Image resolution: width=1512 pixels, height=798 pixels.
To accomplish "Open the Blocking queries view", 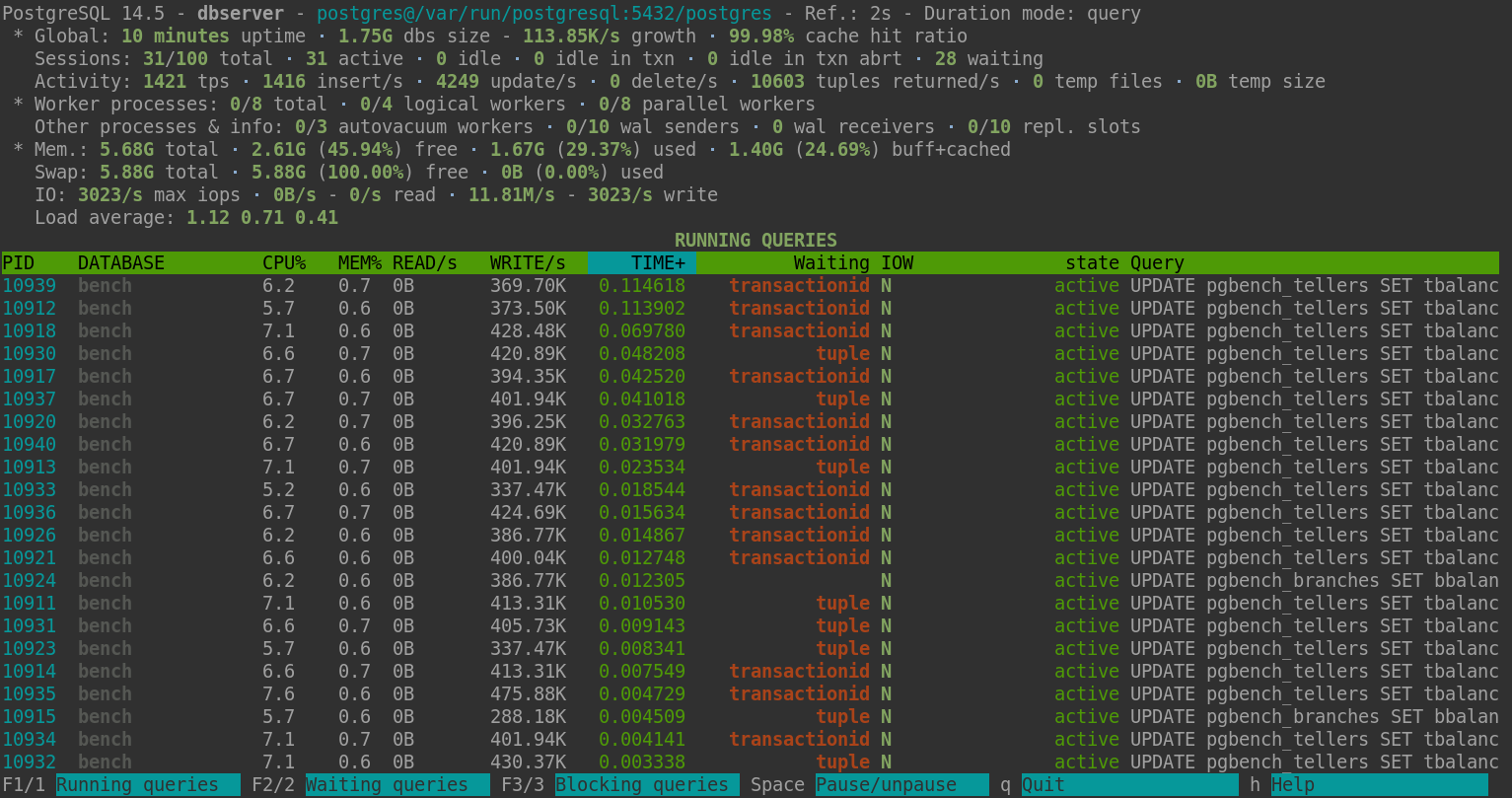I will 647,785.
